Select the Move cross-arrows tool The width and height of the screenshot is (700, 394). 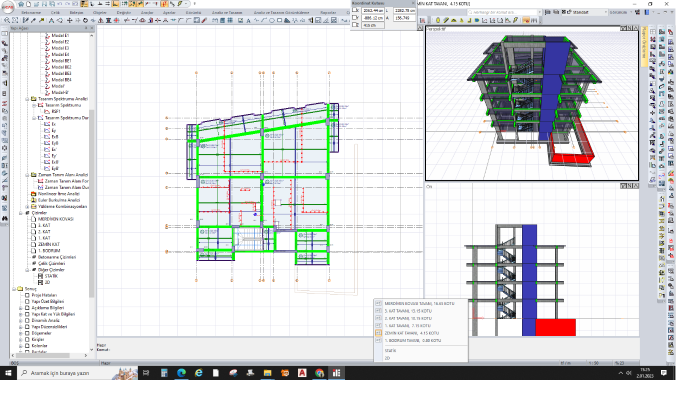tap(69, 20)
